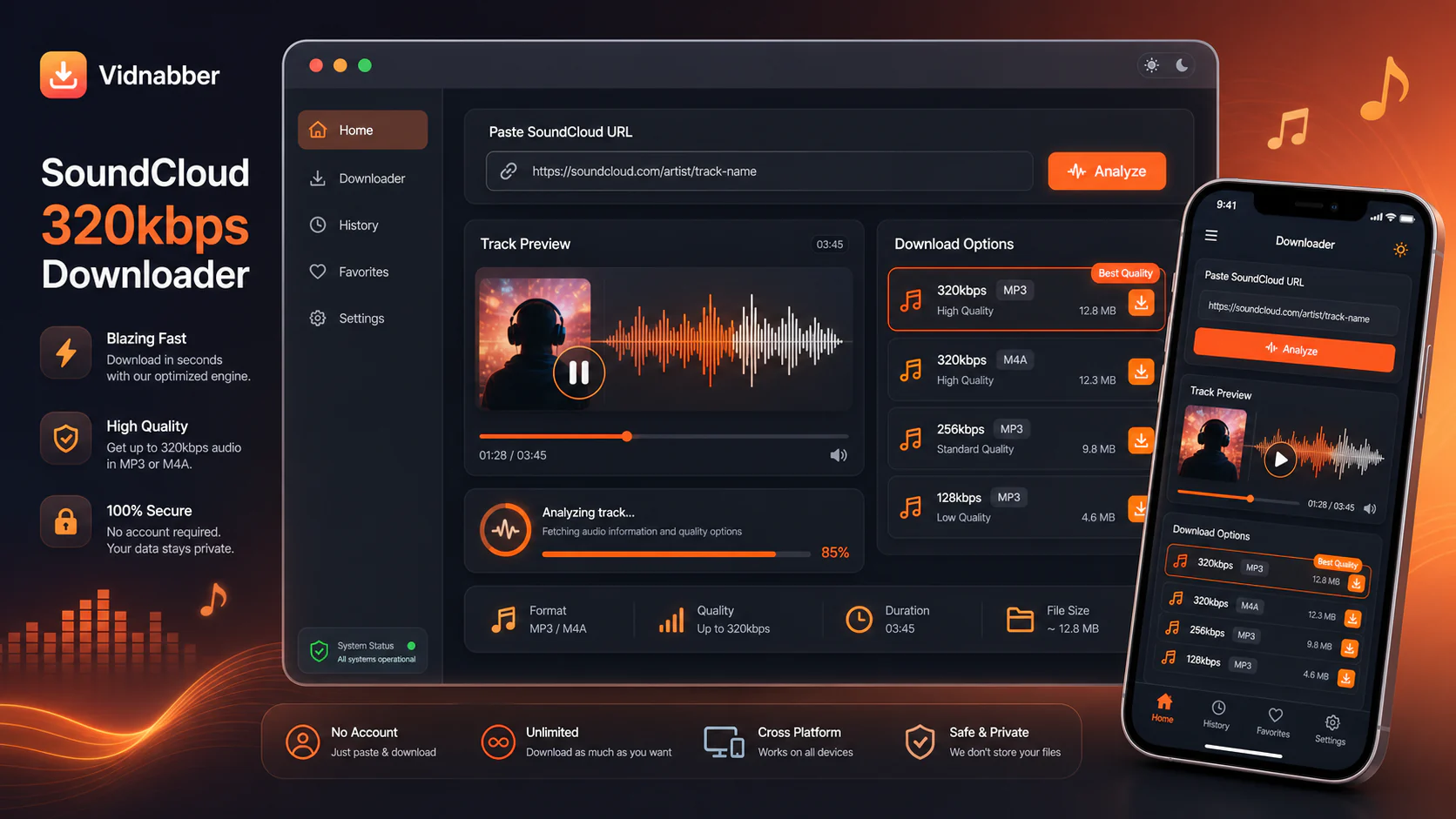Open Downloader in the sidebar
1456x819 pixels.
[x=362, y=178]
